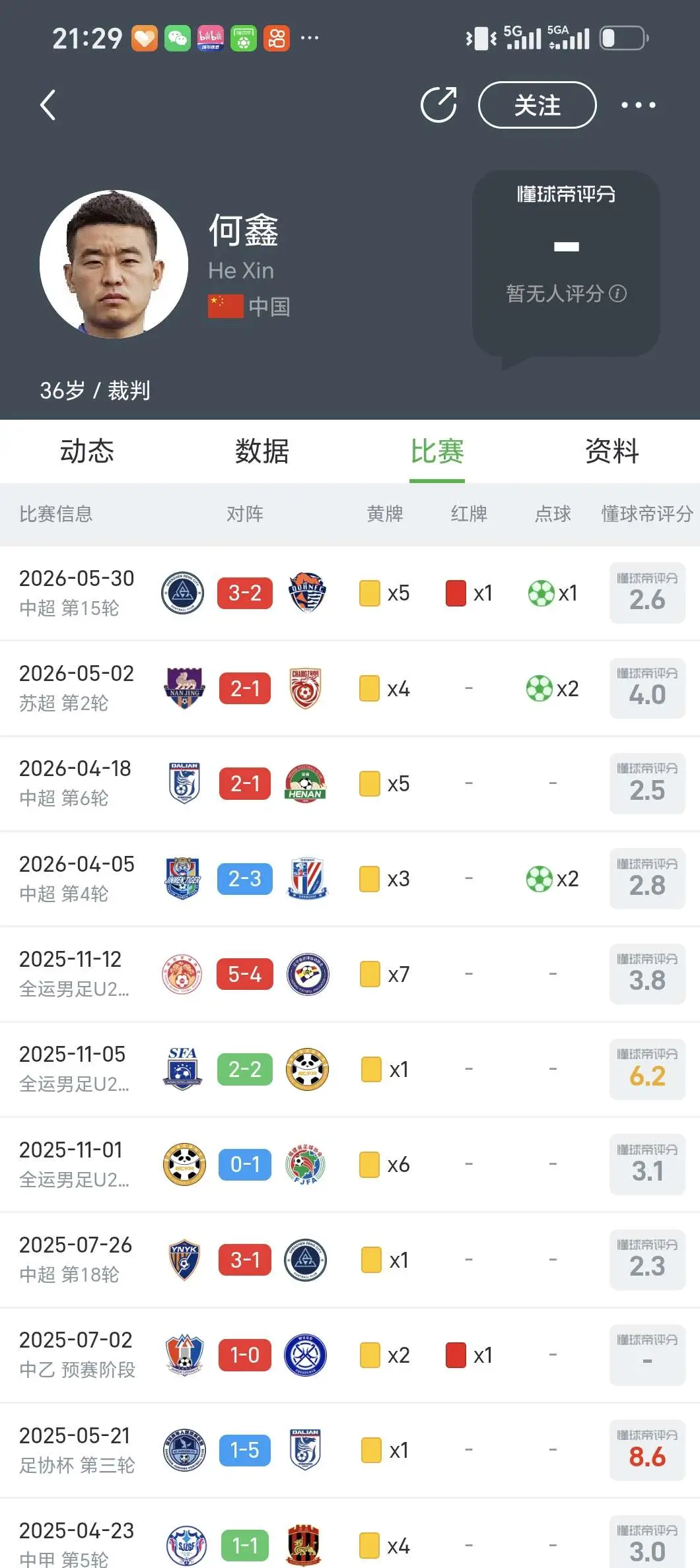Open the 3-2 score for 2026-05-30
This screenshot has height=1568, width=700.
245,593
